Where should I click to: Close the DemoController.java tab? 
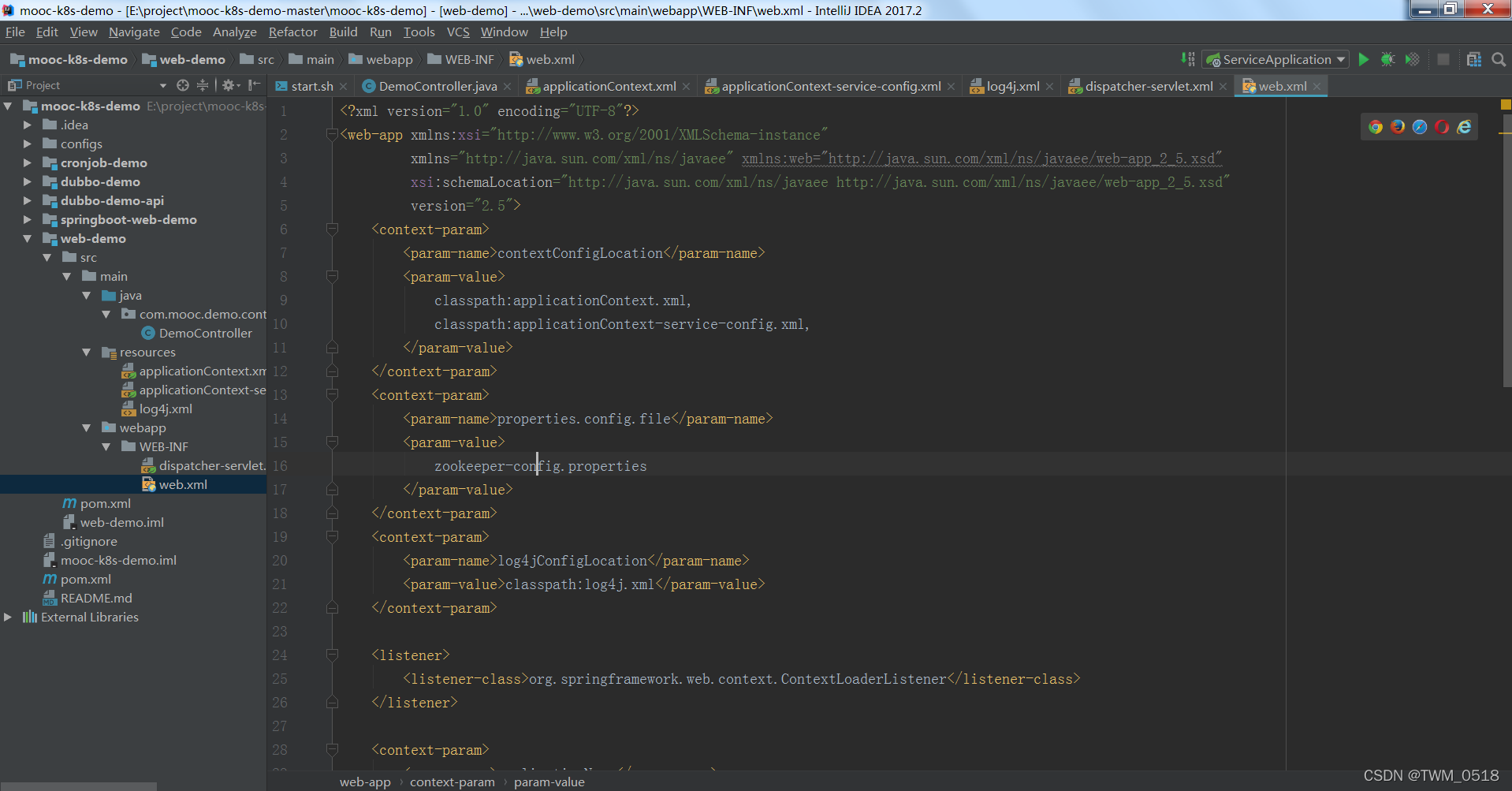[507, 87]
